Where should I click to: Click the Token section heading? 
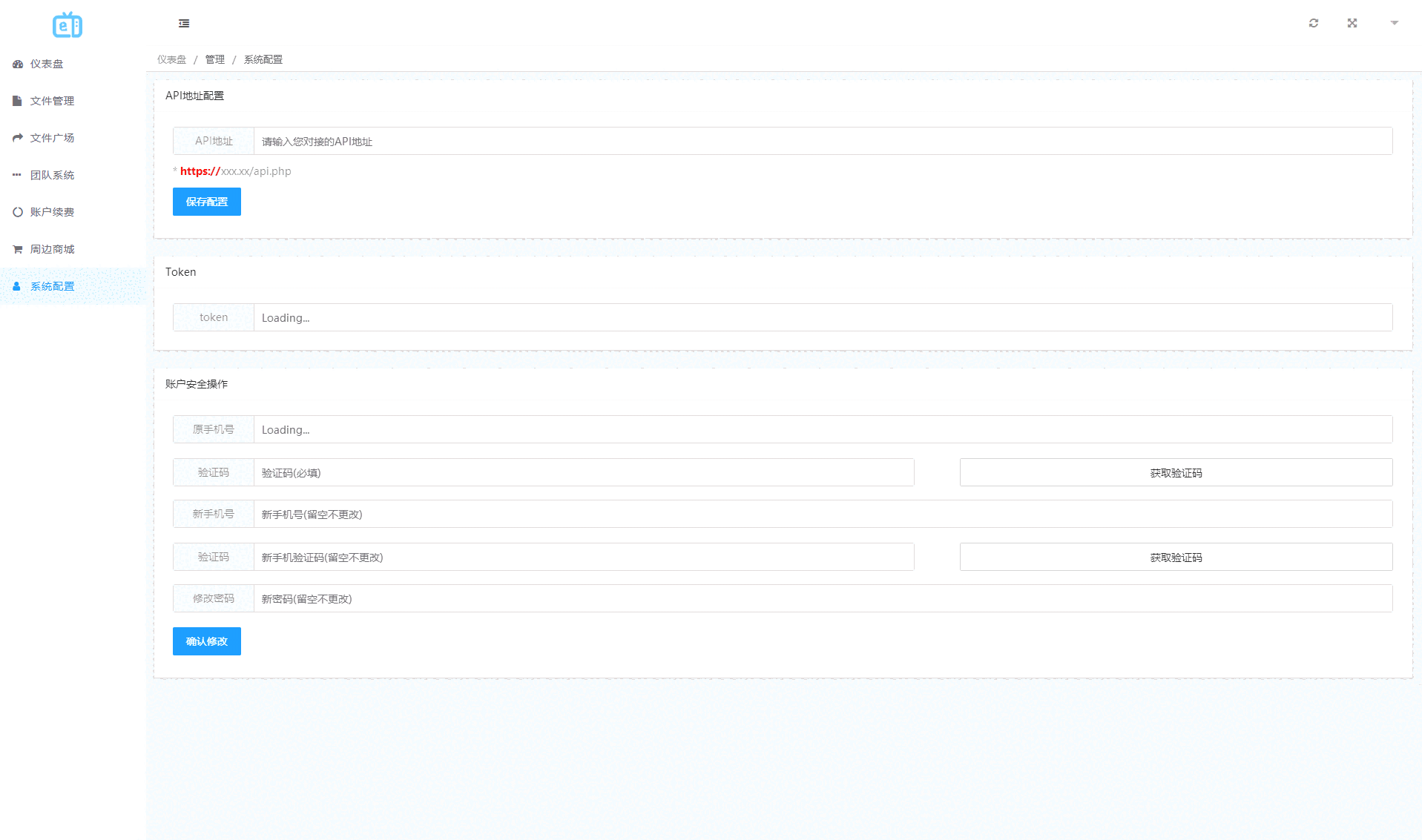[181, 272]
